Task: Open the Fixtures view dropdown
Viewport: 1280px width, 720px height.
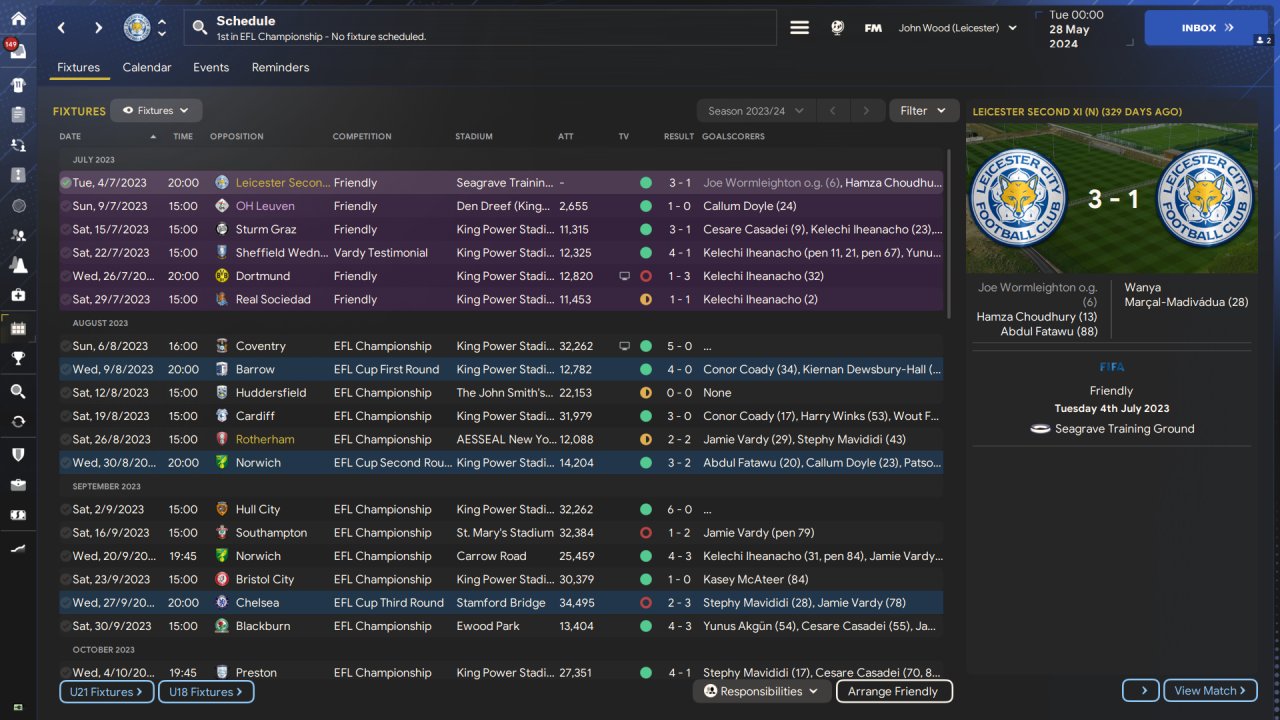Action: [x=156, y=111]
